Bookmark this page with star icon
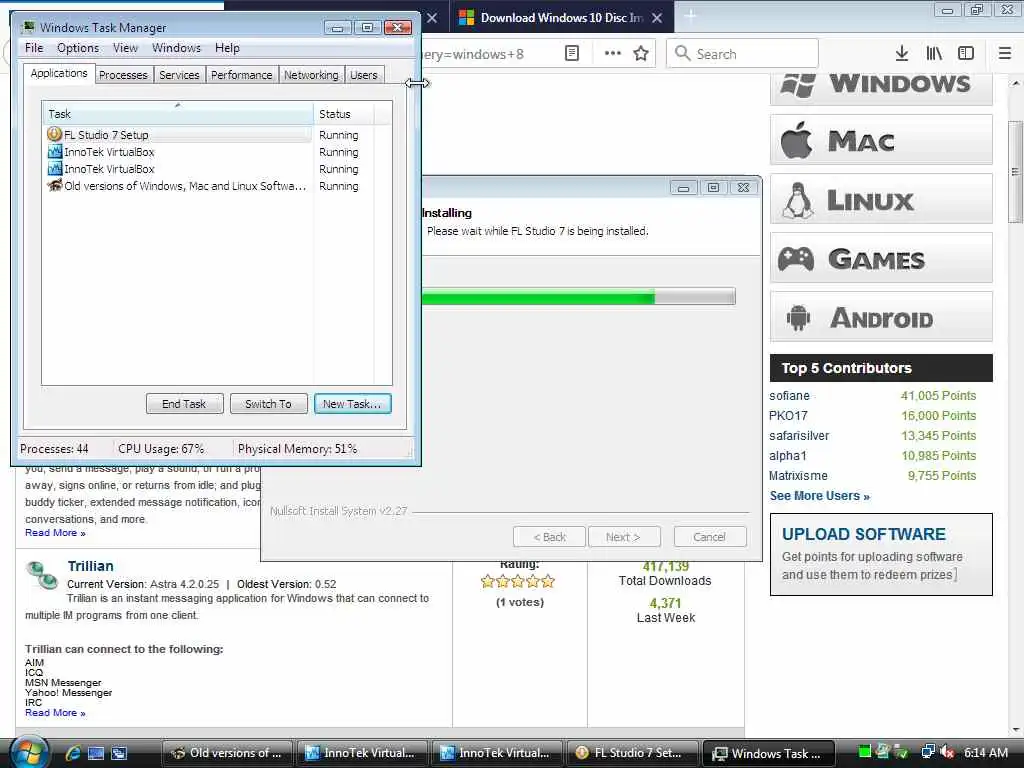1024x768 pixels. tap(641, 54)
